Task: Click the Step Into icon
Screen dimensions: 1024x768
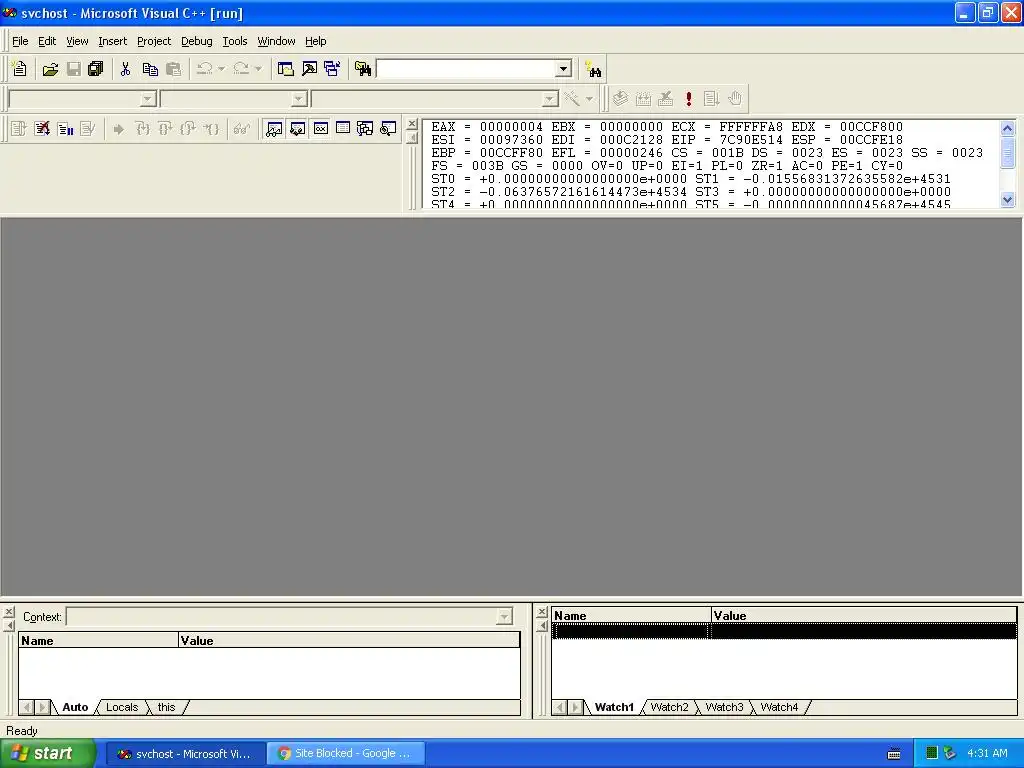Action: click(142, 129)
